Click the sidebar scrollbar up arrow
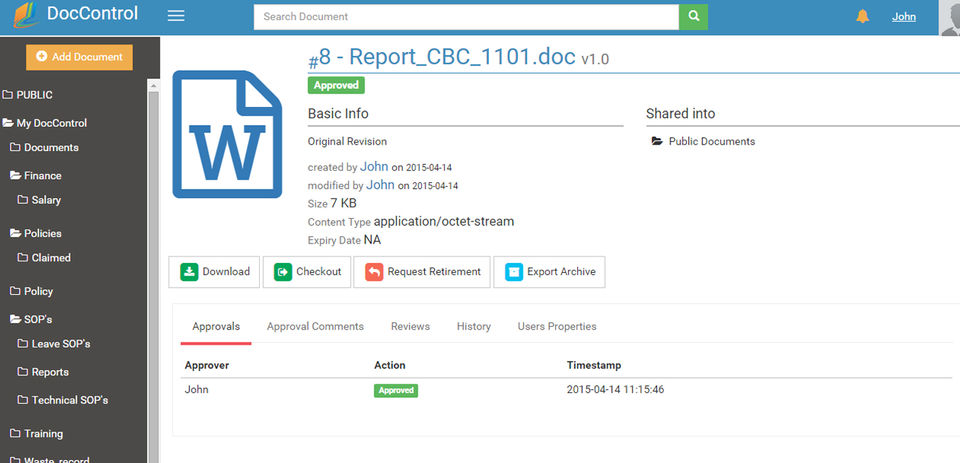 coord(153,86)
